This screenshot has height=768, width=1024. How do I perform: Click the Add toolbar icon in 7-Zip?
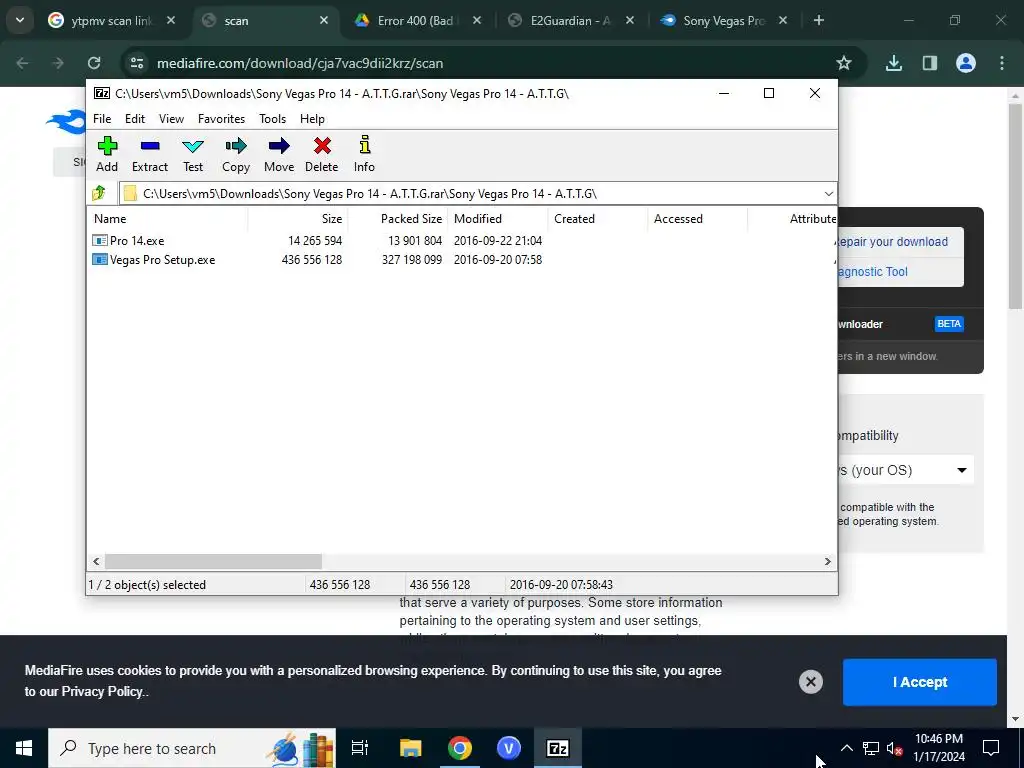click(107, 154)
